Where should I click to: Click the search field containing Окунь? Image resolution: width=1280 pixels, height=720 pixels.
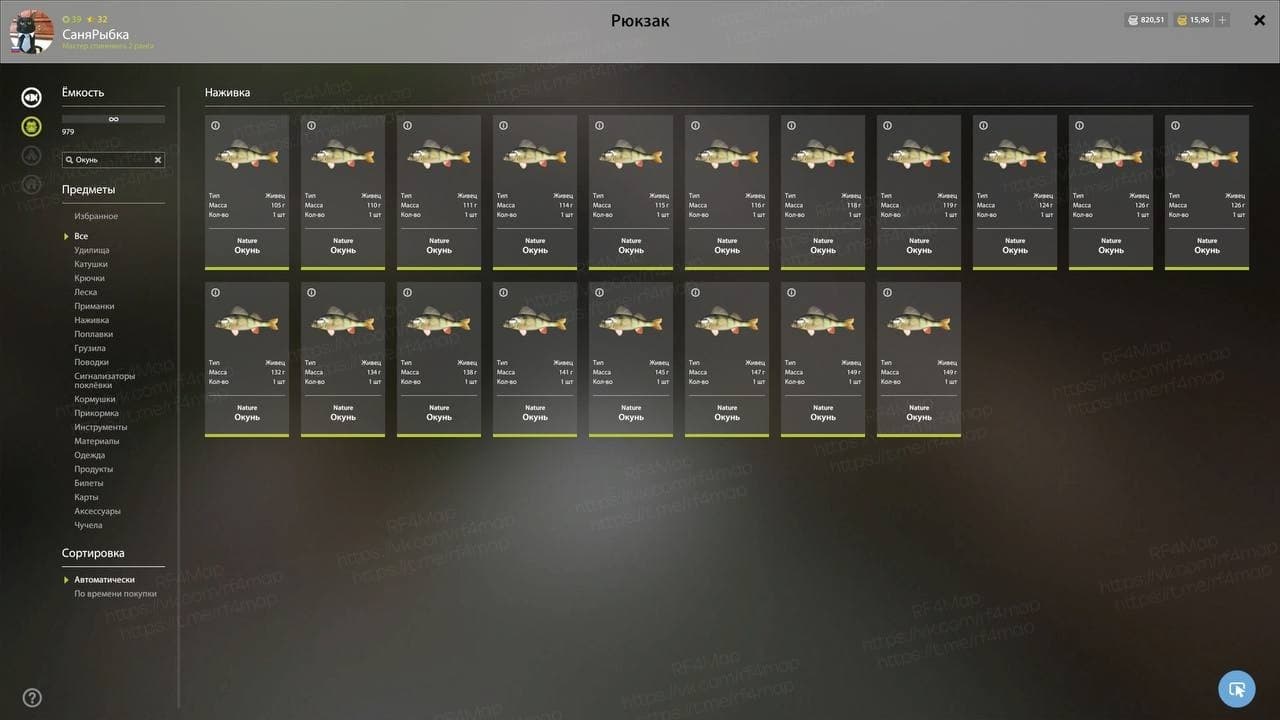pyautogui.click(x=113, y=160)
